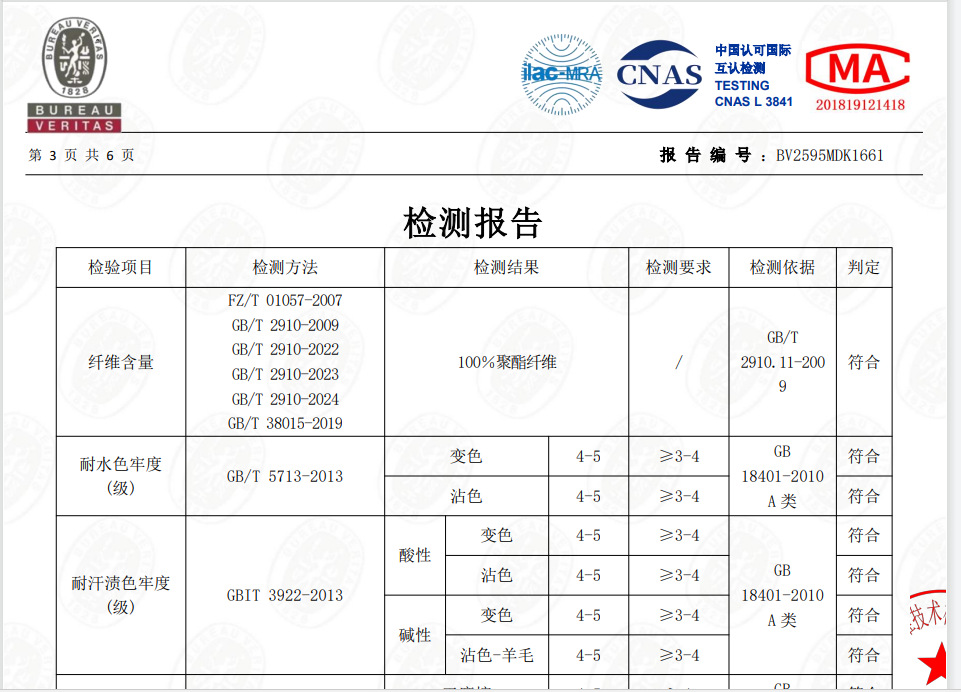Click '4-5' result for 碱性 变色
The width and height of the screenshot is (961, 692).
point(588,615)
